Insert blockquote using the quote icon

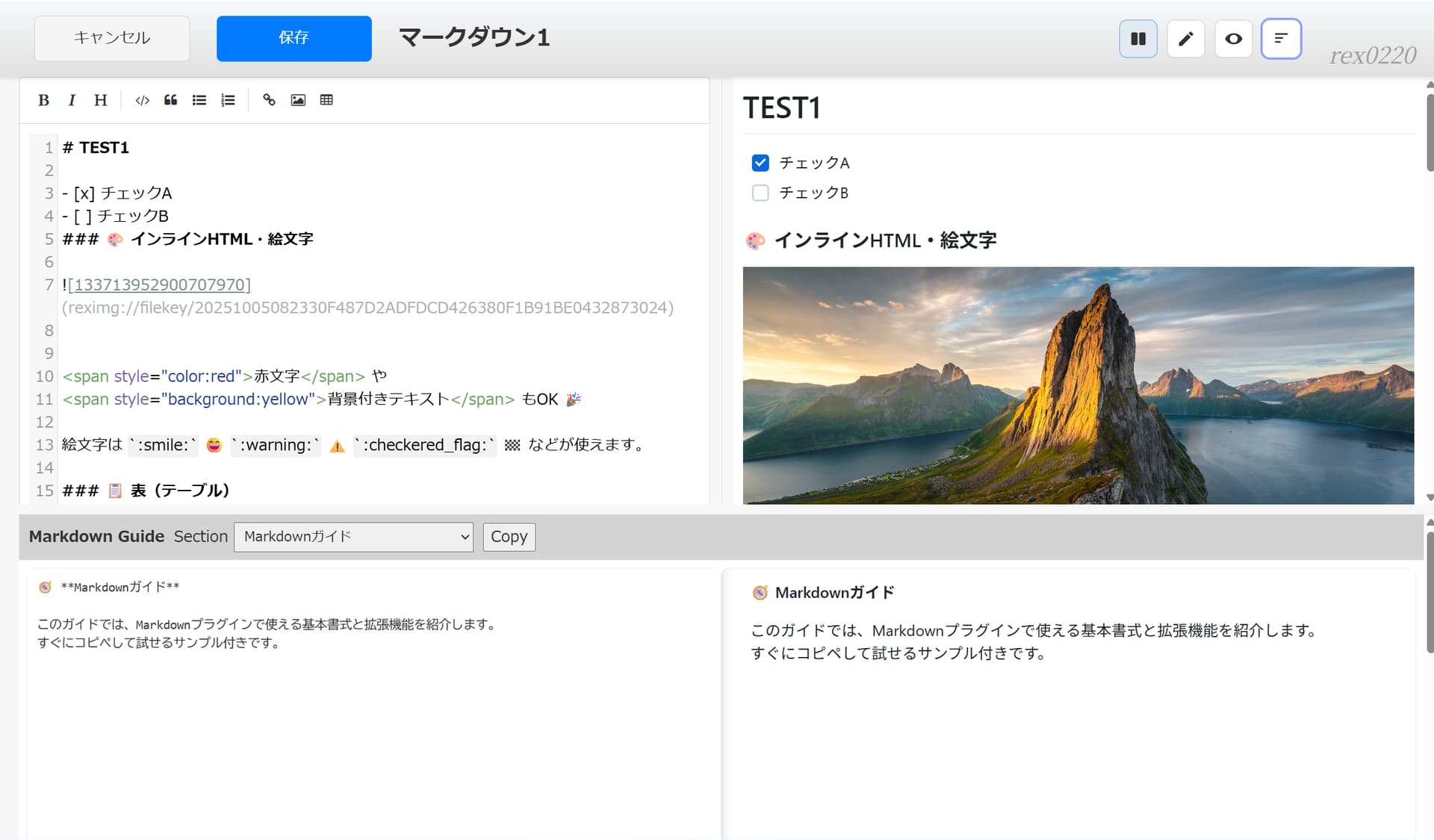click(x=170, y=100)
